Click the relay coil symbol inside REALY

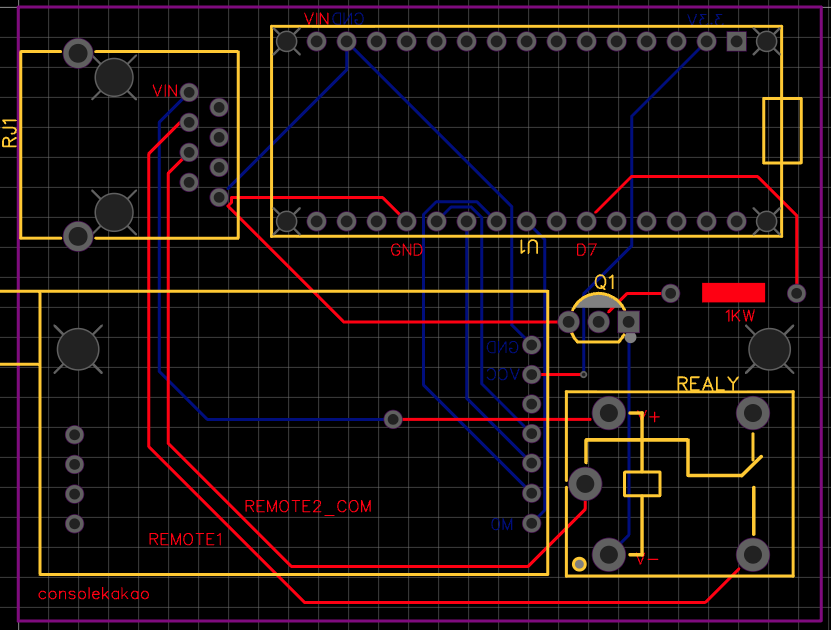[641, 484]
